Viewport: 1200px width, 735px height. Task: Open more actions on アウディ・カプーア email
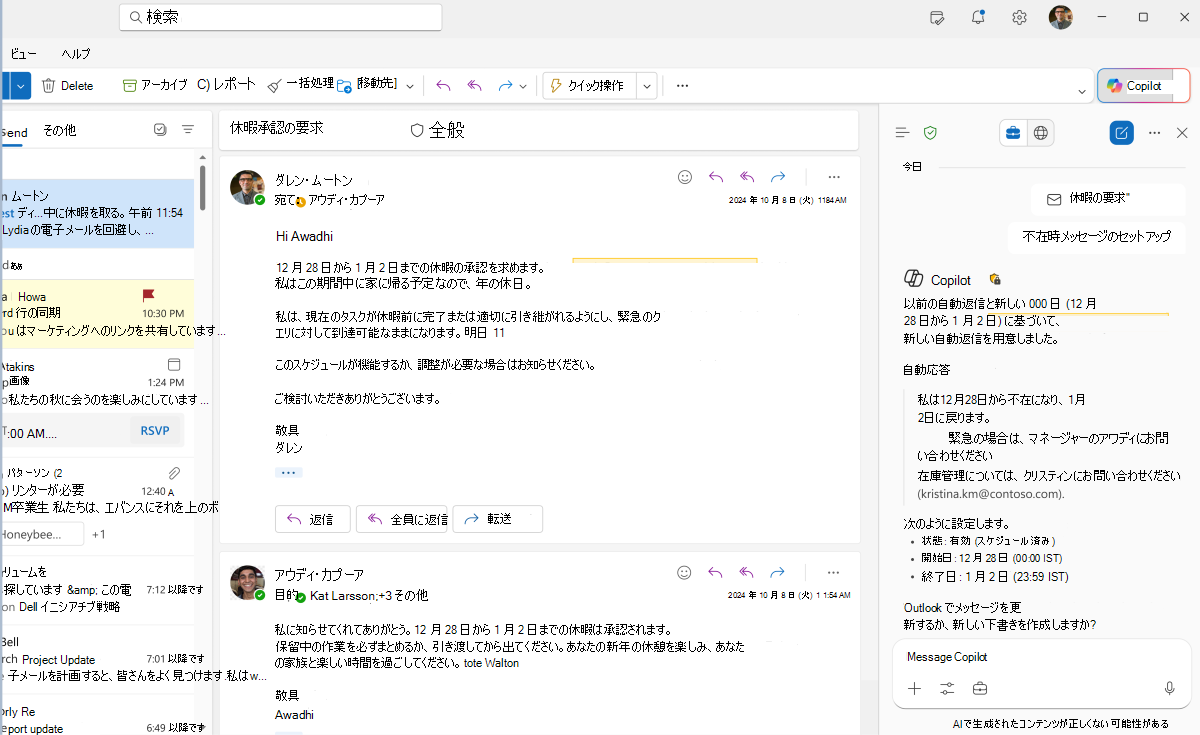tap(834, 573)
